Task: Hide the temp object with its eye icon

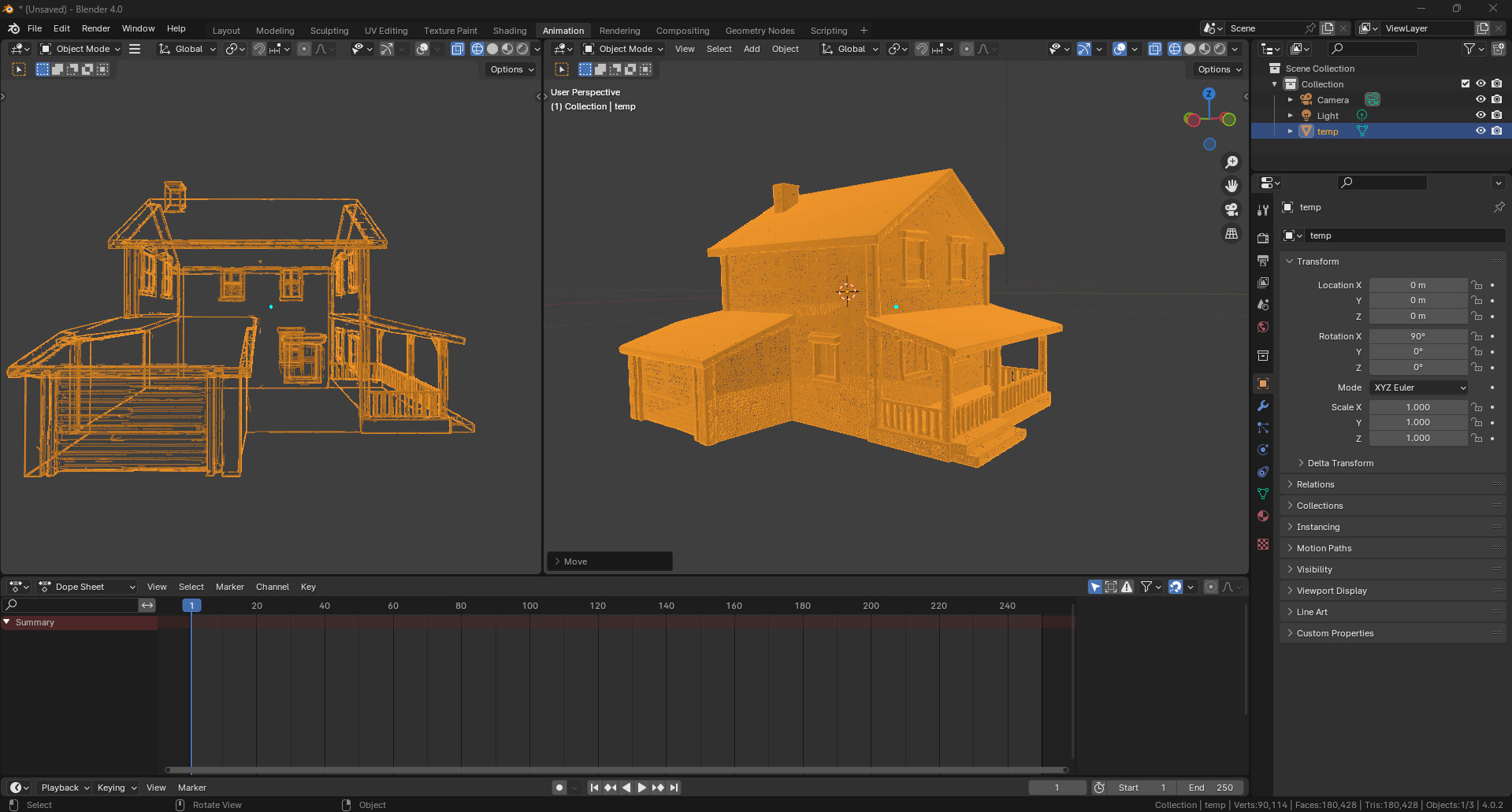Action: [1480, 131]
